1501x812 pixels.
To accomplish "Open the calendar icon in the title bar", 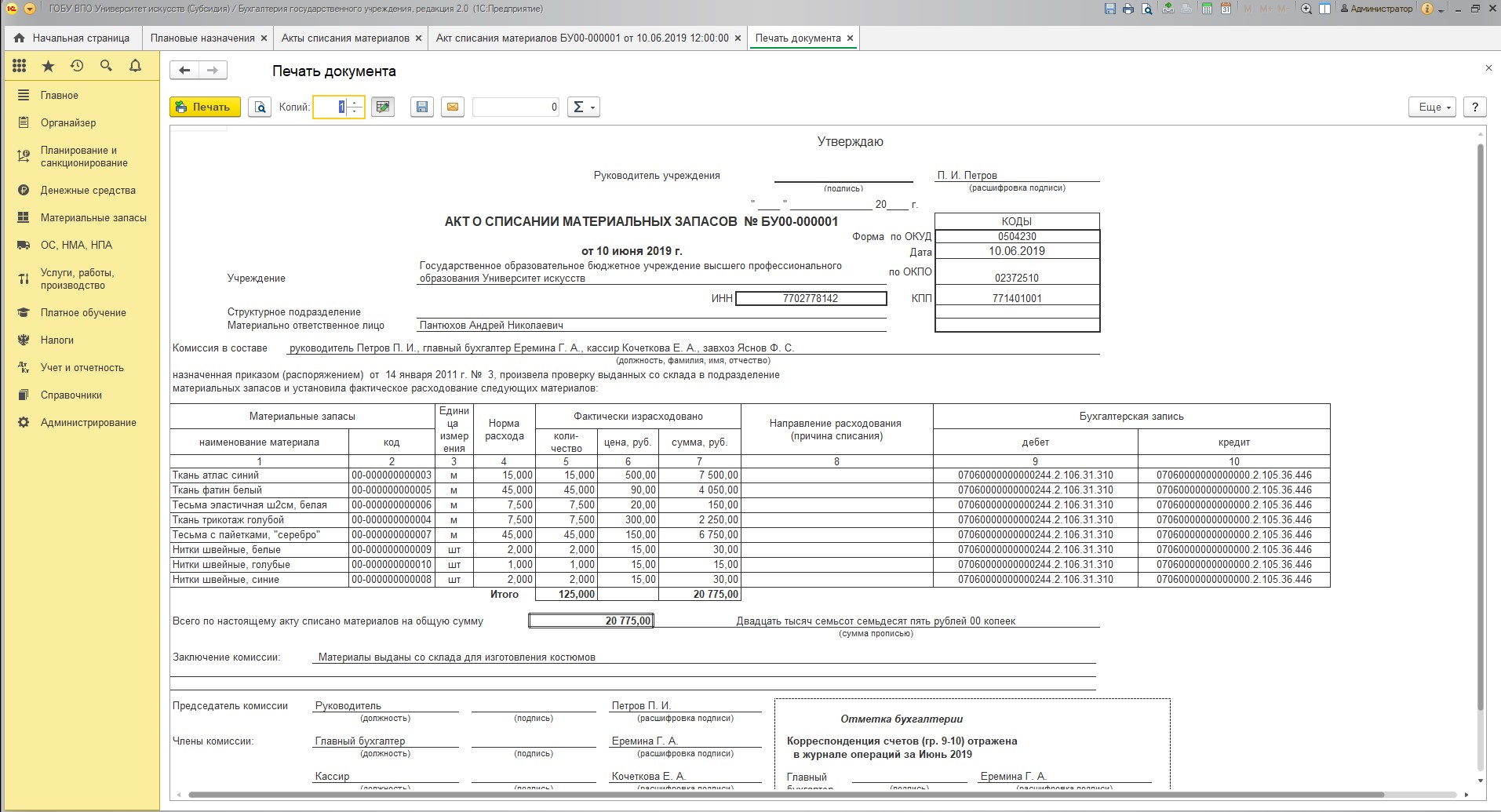I will coord(1226,9).
